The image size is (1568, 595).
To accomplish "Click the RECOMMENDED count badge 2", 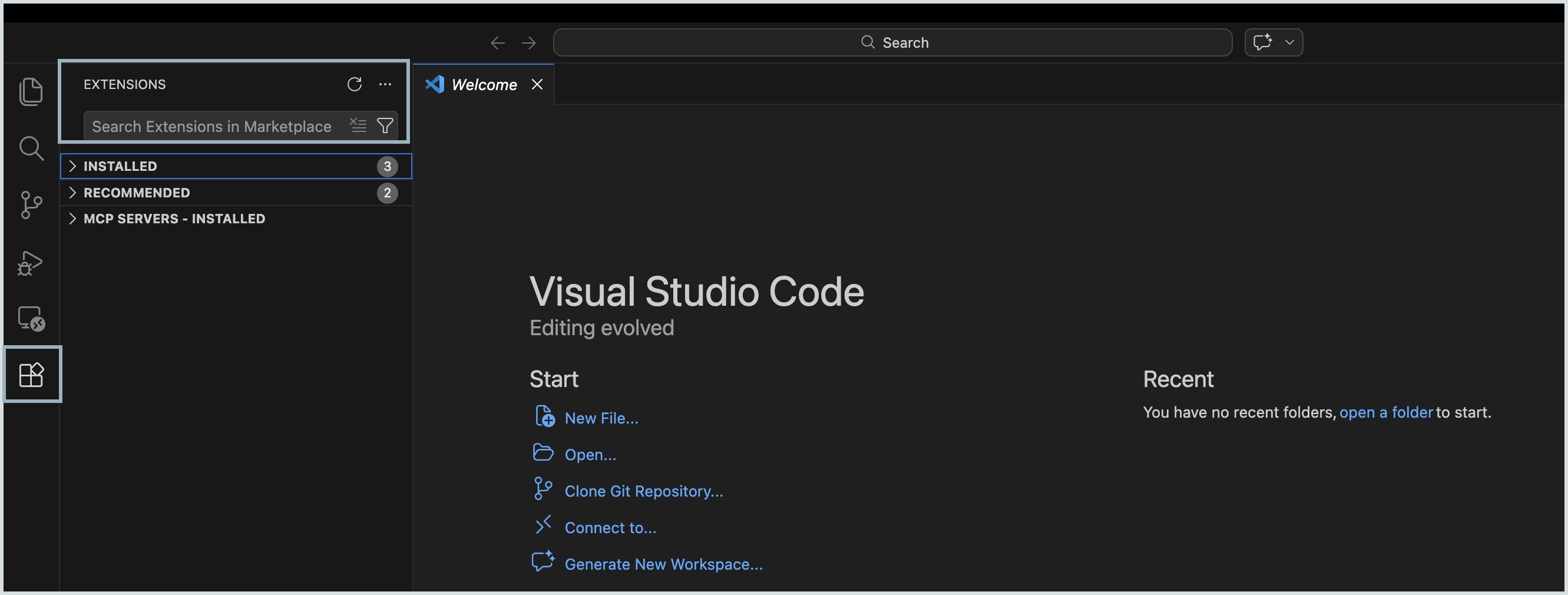I will click(x=387, y=193).
